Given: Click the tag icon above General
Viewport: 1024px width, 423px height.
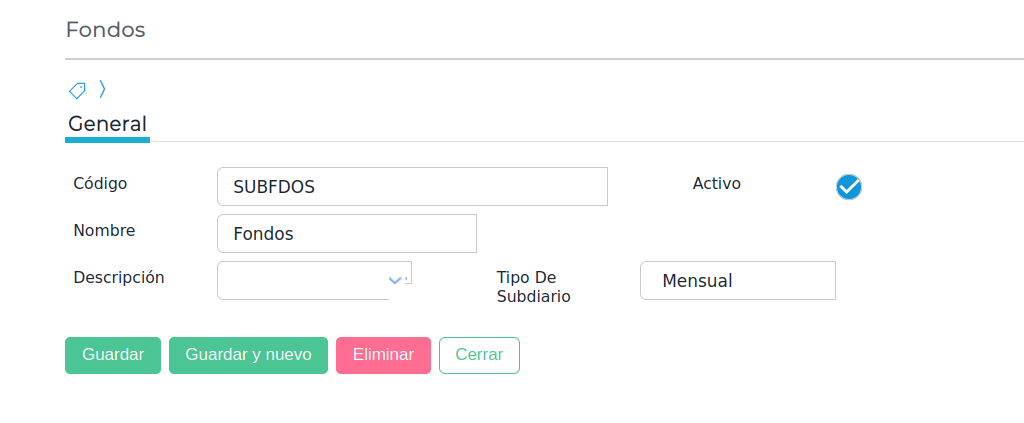Looking at the screenshot, I should [x=77, y=91].
